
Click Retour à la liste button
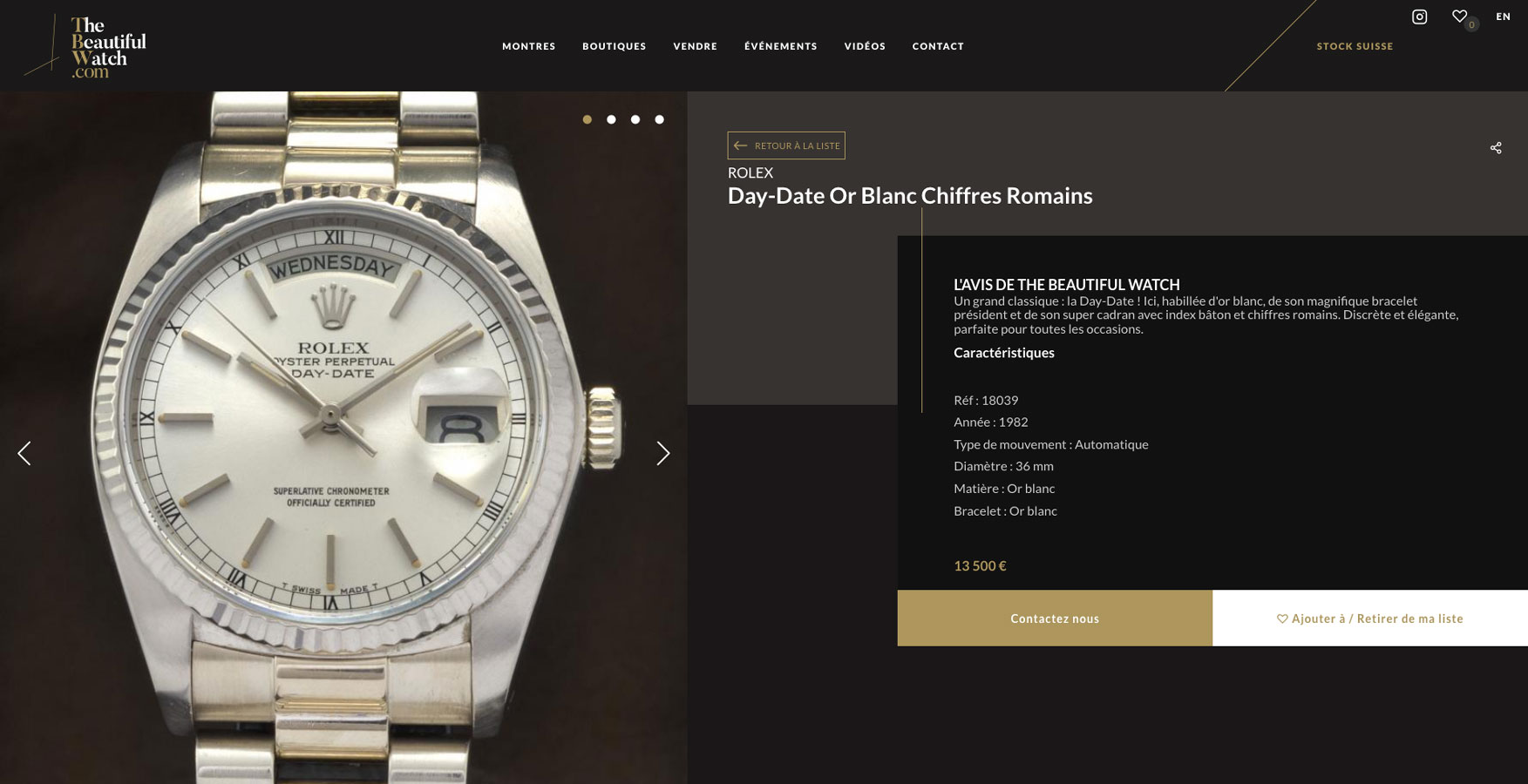click(786, 145)
